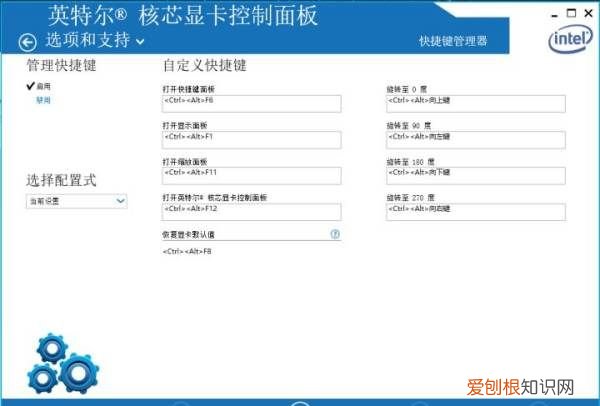
Task: Maximize the control panel window
Action: pos(571,13)
